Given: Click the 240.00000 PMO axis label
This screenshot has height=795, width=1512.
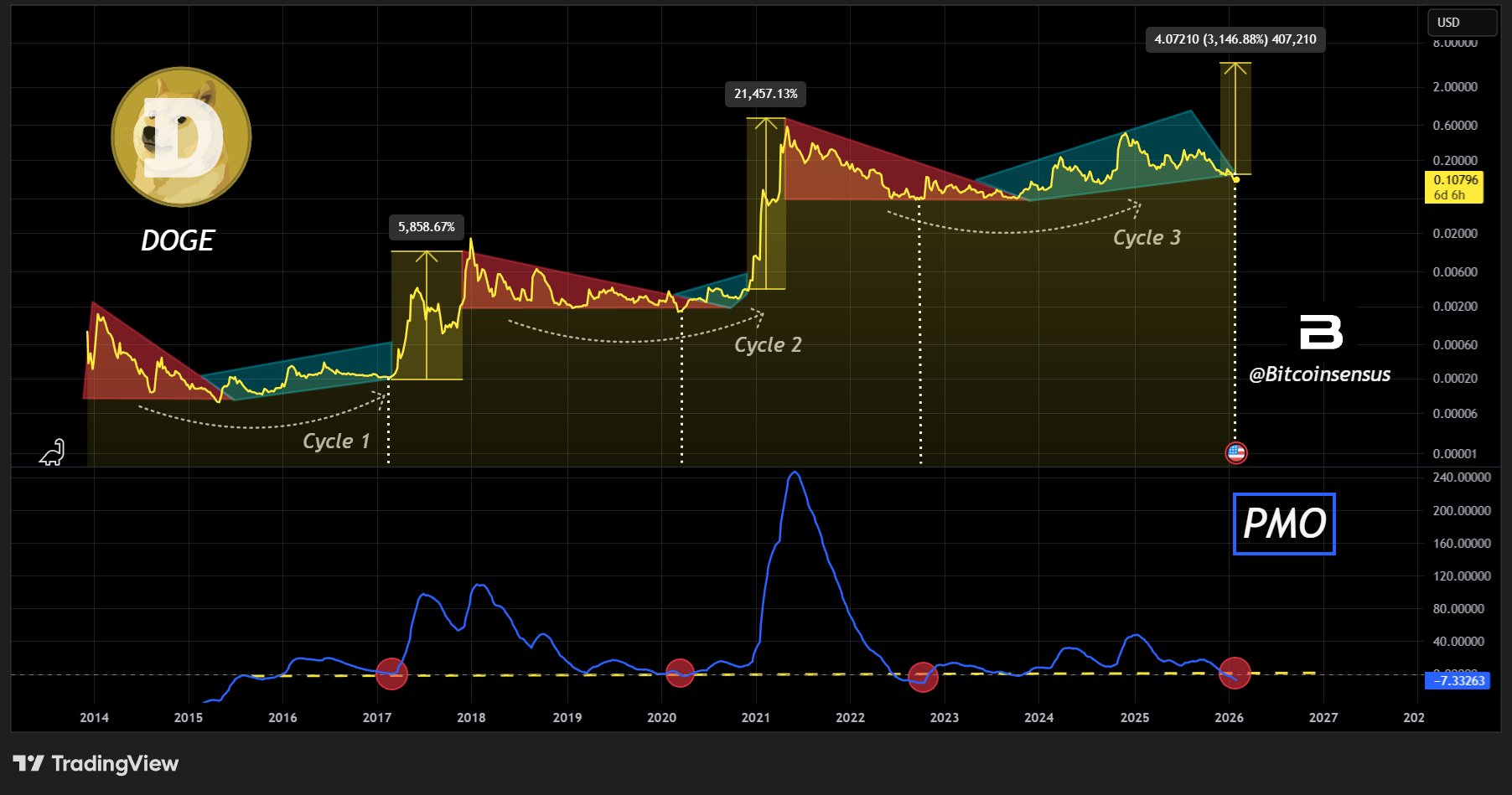Looking at the screenshot, I should point(1462,478).
